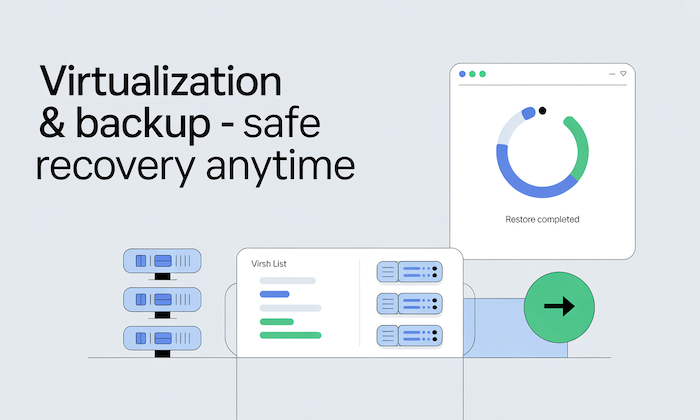Click the top server unit beside Virsh List

coord(409,271)
